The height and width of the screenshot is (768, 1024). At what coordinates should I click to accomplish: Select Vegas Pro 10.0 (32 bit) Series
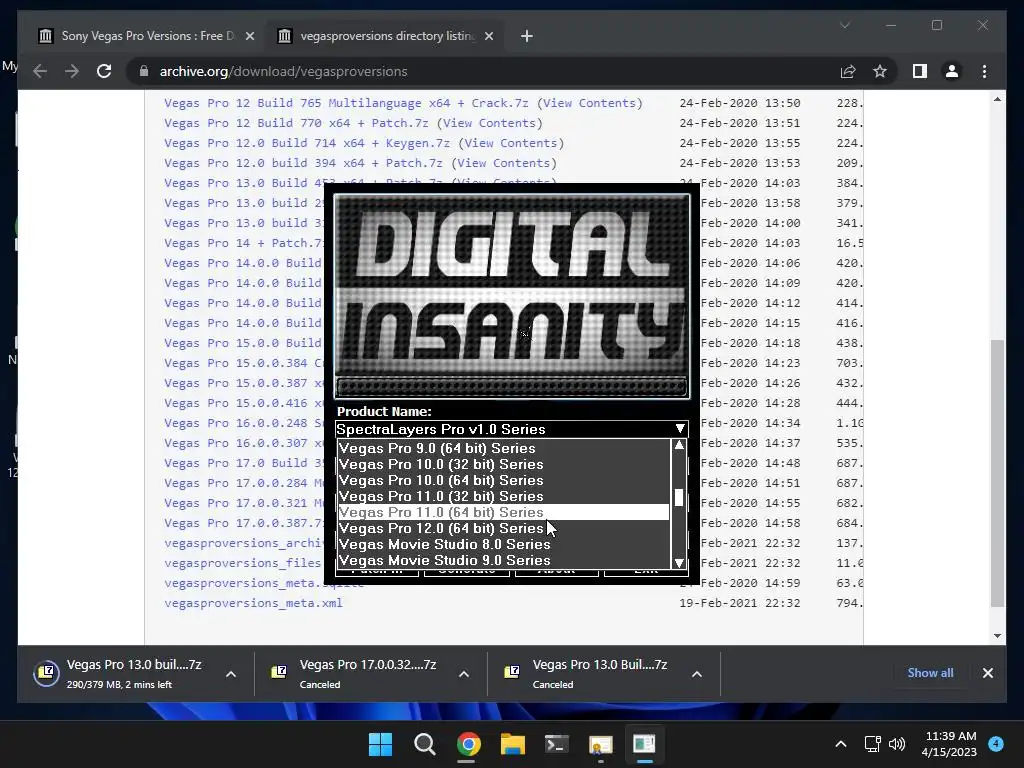504,464
